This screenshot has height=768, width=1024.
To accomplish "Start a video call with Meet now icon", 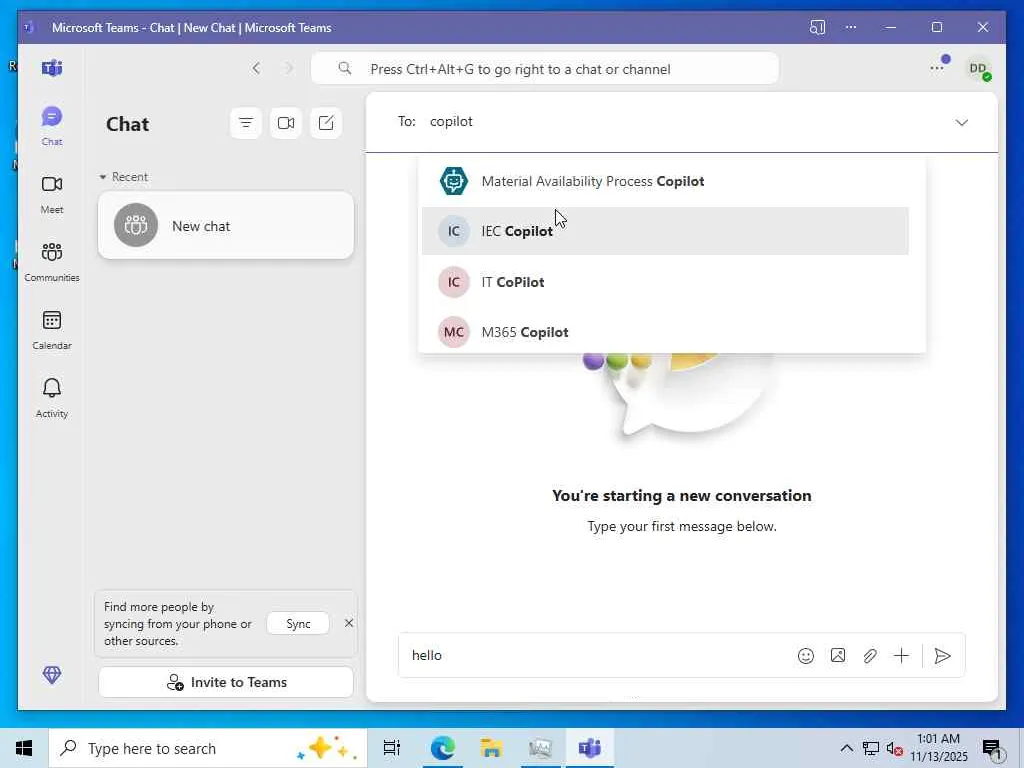I will pyautogui.click(x=286, y=123).
